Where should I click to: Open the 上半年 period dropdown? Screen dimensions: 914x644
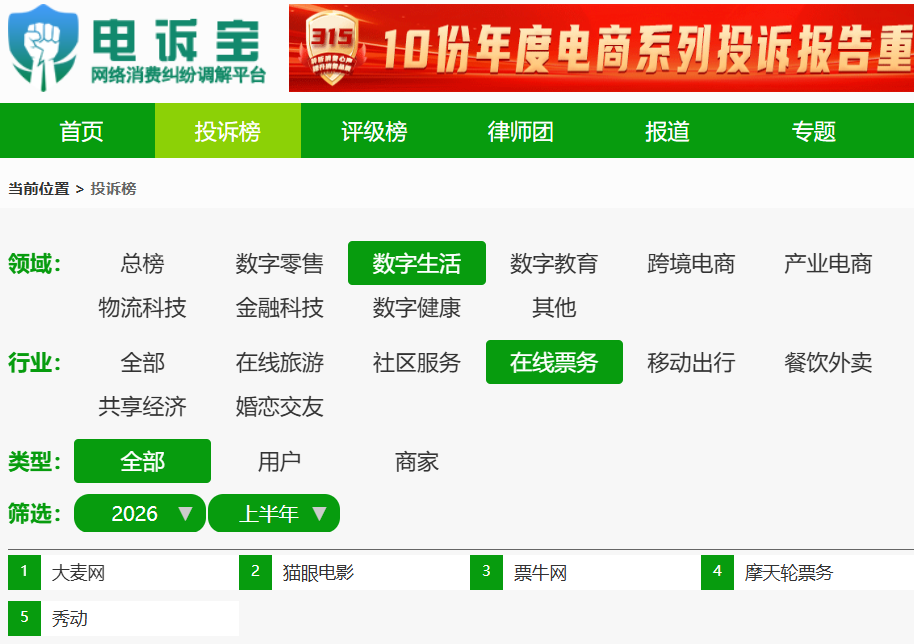pyautogui.click(x=274, y=513)
